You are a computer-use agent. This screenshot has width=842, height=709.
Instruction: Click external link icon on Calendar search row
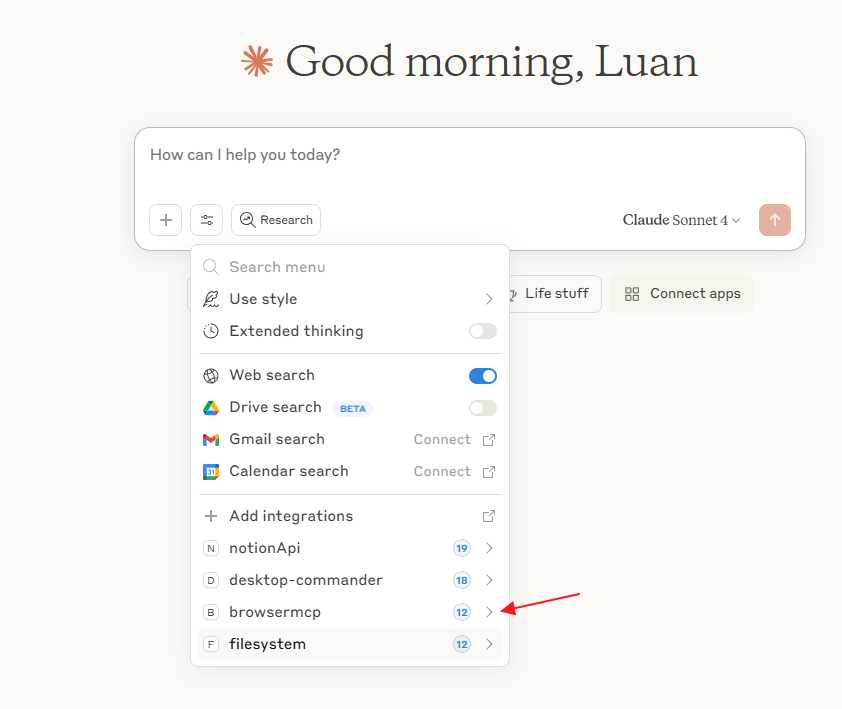pos(489,472)
